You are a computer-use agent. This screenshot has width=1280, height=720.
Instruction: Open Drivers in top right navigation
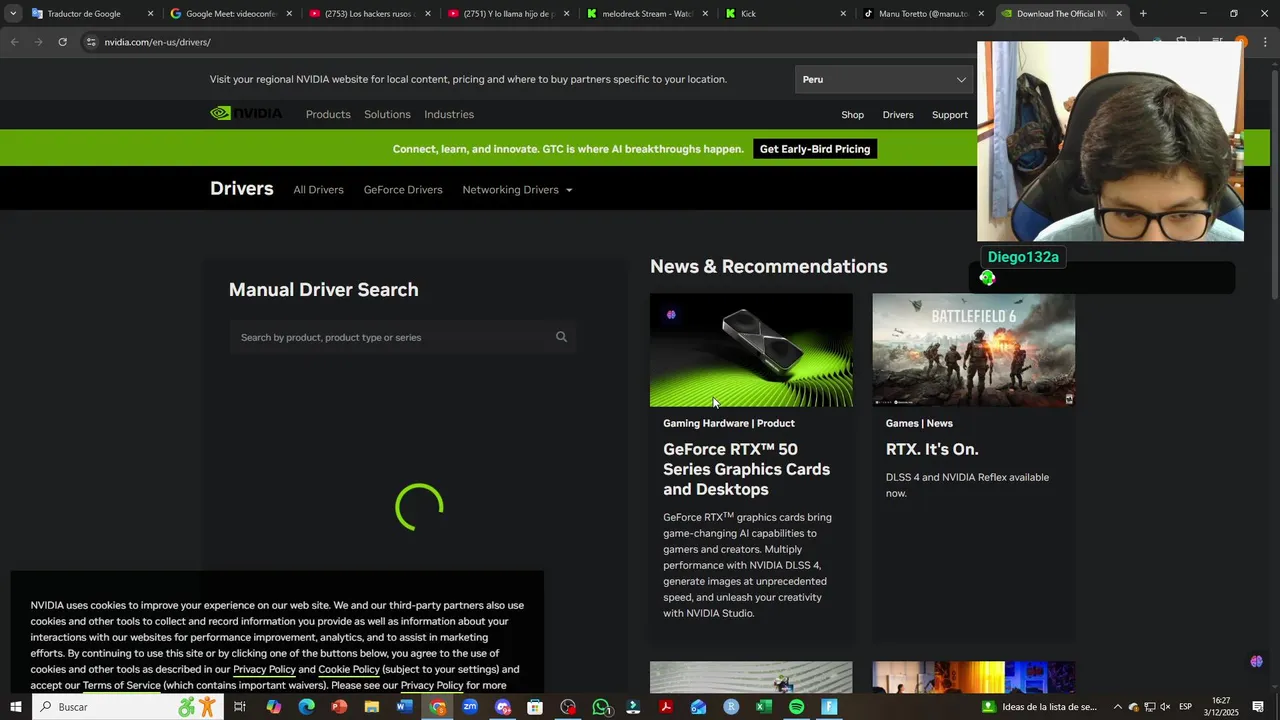898,115
